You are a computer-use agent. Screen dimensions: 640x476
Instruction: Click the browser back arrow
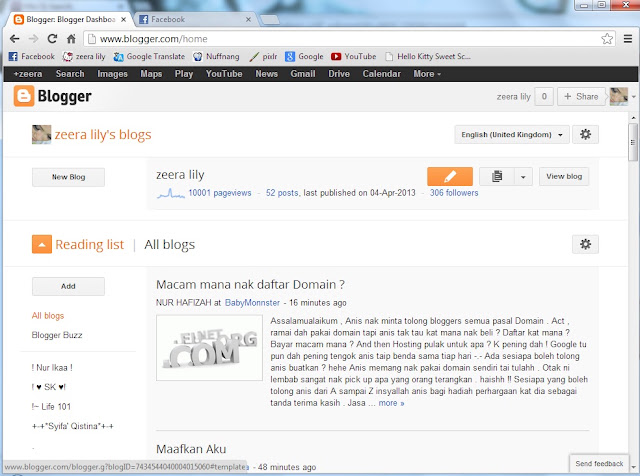[x=15, y=39]
